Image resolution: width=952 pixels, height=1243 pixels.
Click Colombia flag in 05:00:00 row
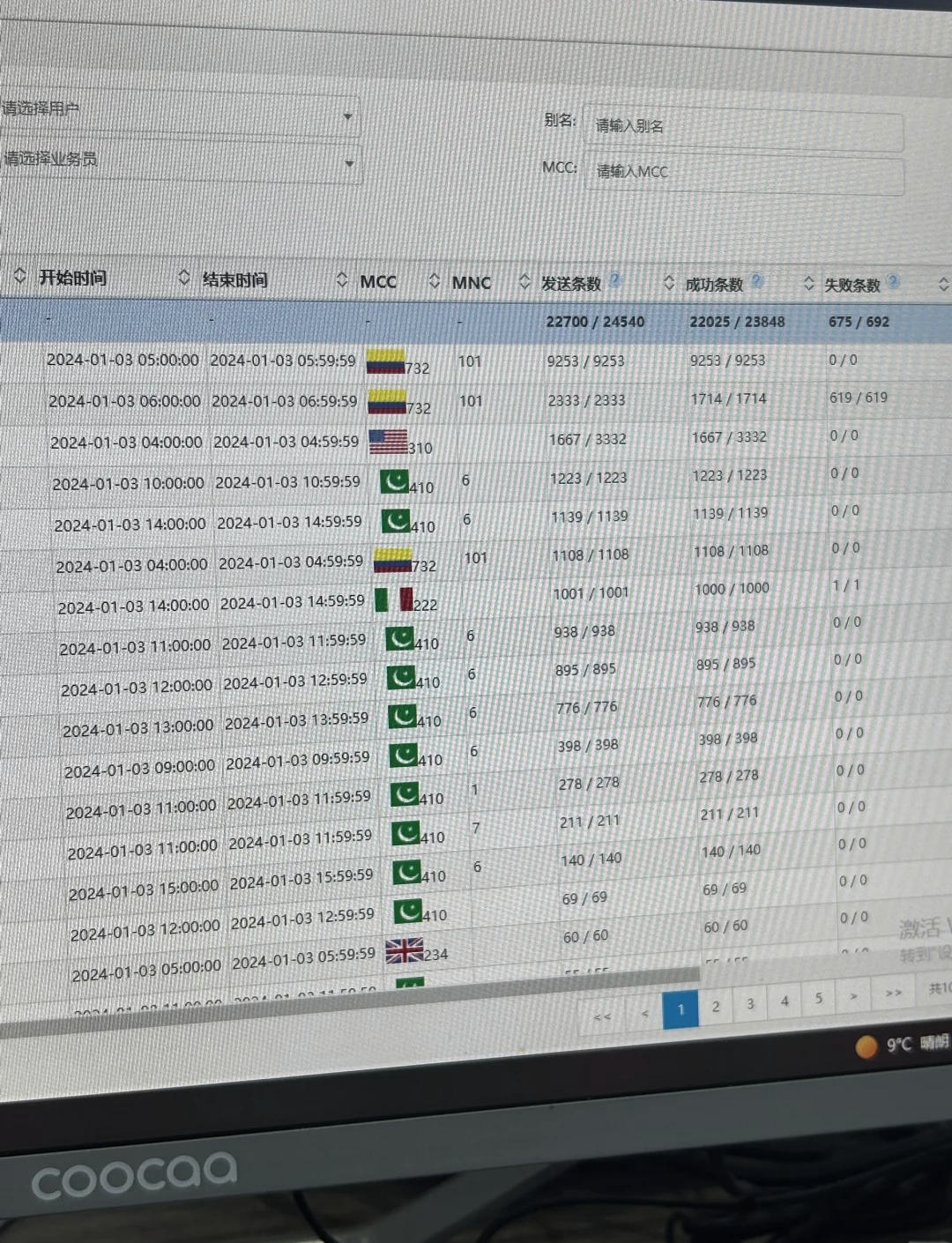385,361
